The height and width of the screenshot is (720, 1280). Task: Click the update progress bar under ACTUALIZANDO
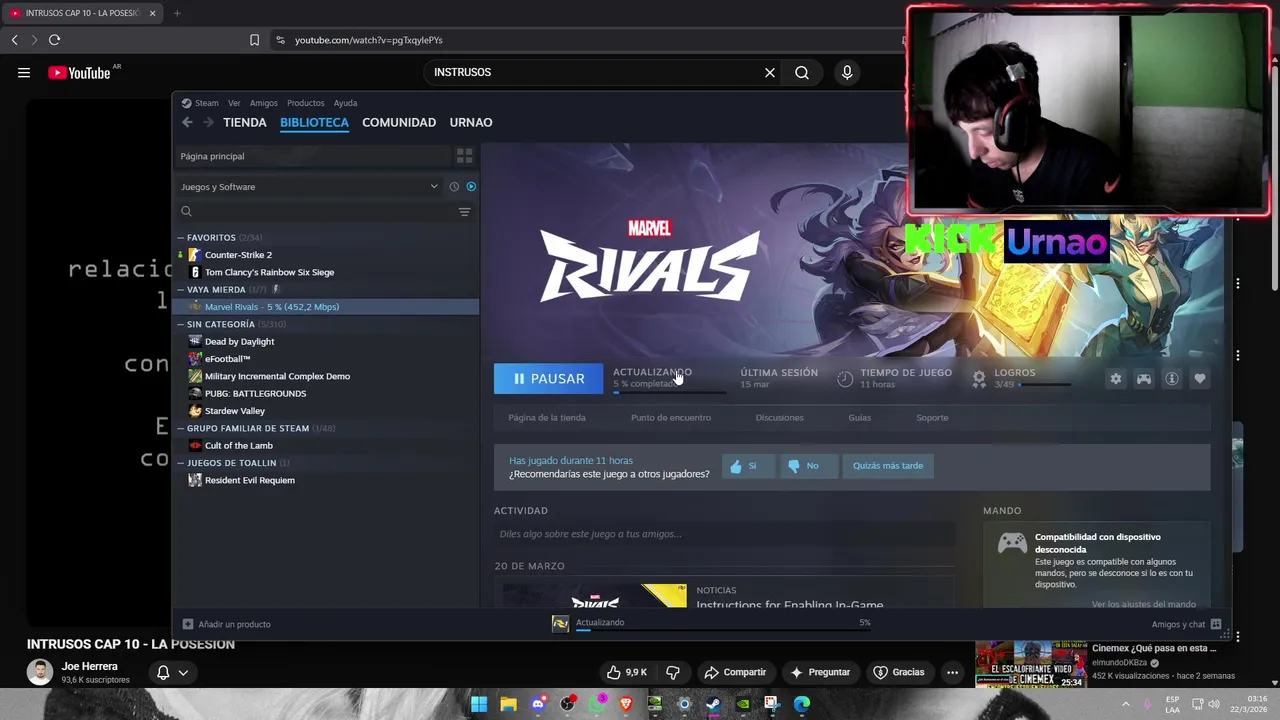coord(669,393)
